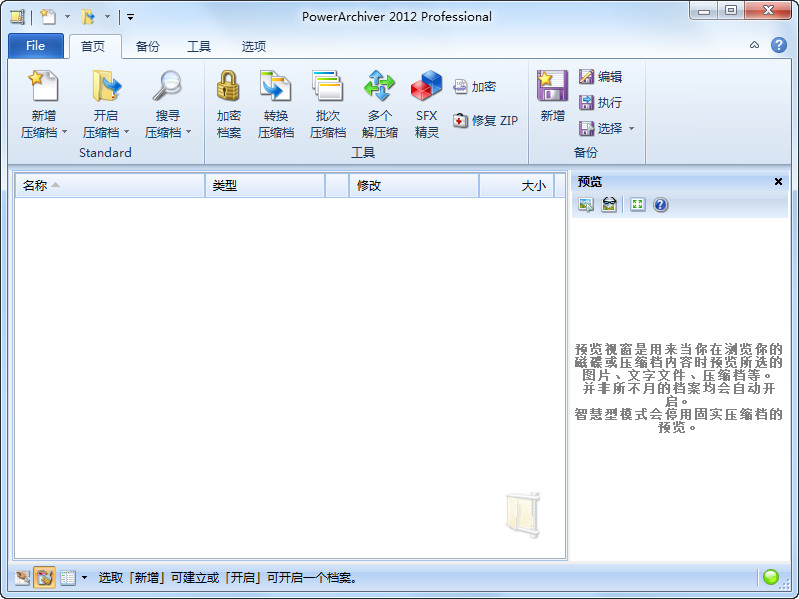Click the 多个解压缩 multi-extract icon
Screen dimensions: 799x599
380,86
